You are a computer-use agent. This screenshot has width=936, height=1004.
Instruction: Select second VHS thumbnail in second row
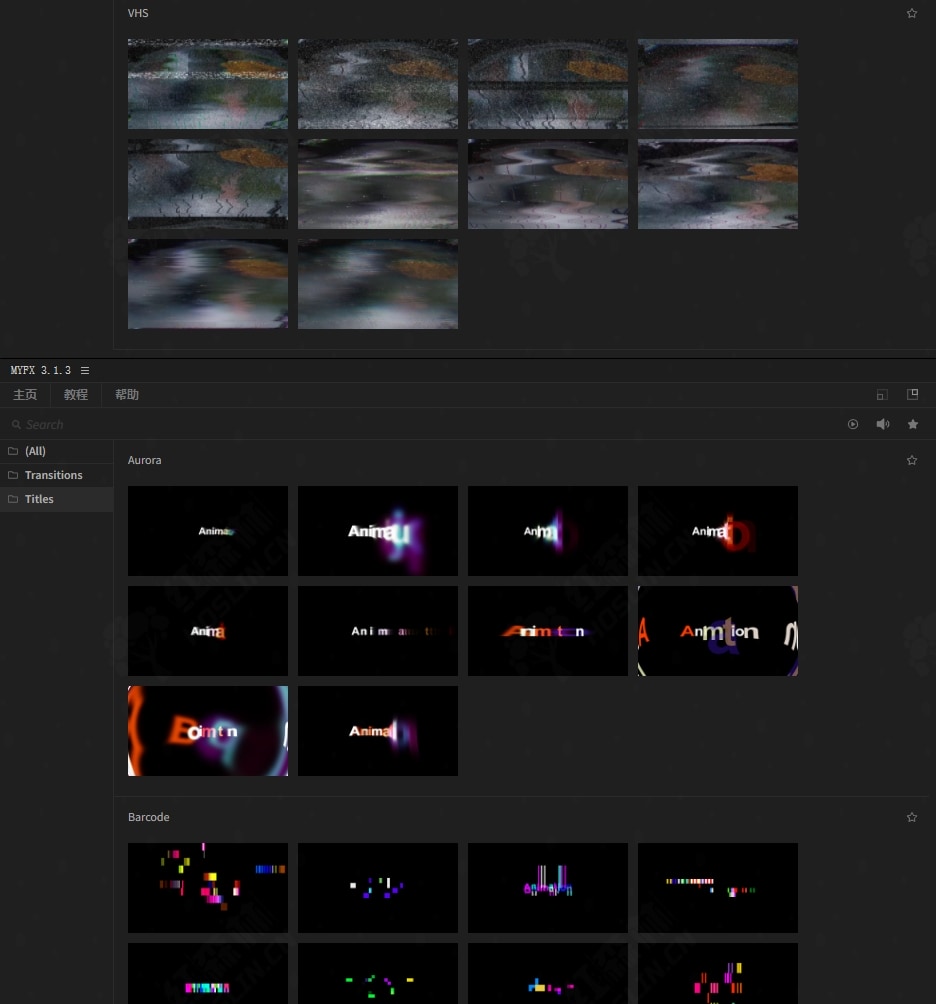tap(378, 184)
